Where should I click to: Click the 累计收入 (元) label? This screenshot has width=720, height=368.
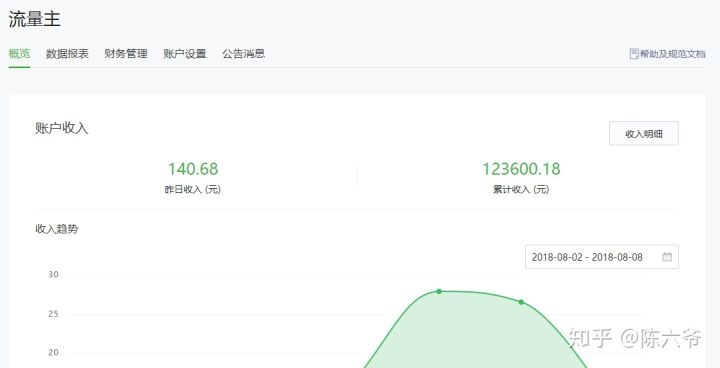coord(521,189)
